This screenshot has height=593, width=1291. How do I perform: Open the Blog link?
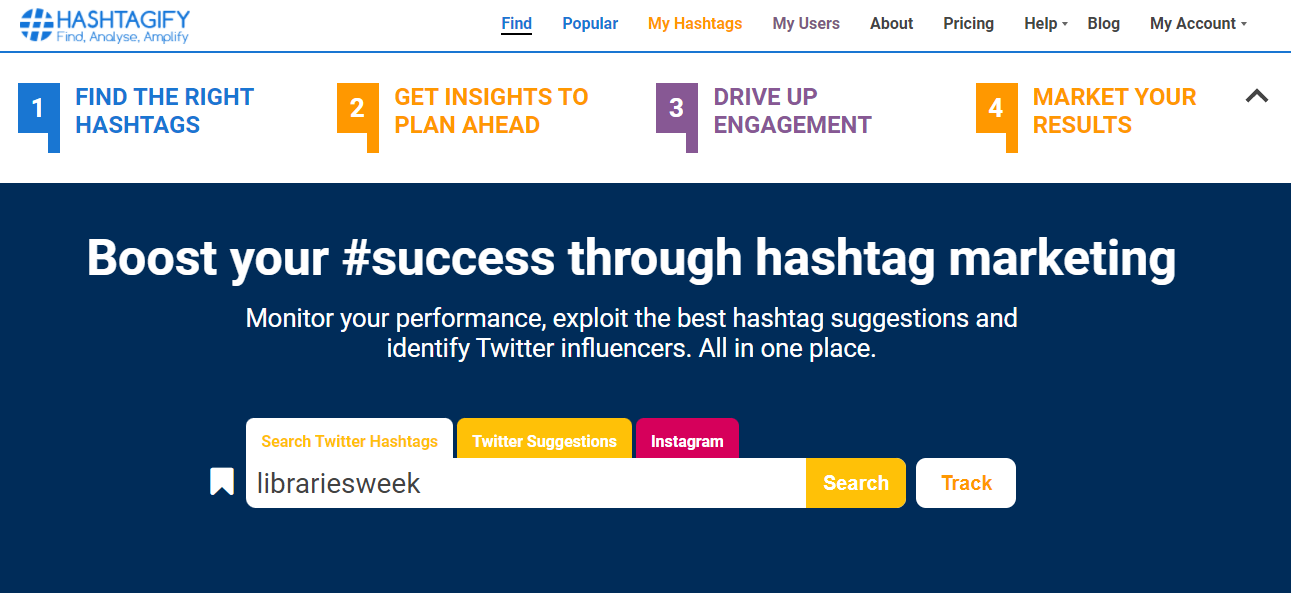pos(1104,24)
